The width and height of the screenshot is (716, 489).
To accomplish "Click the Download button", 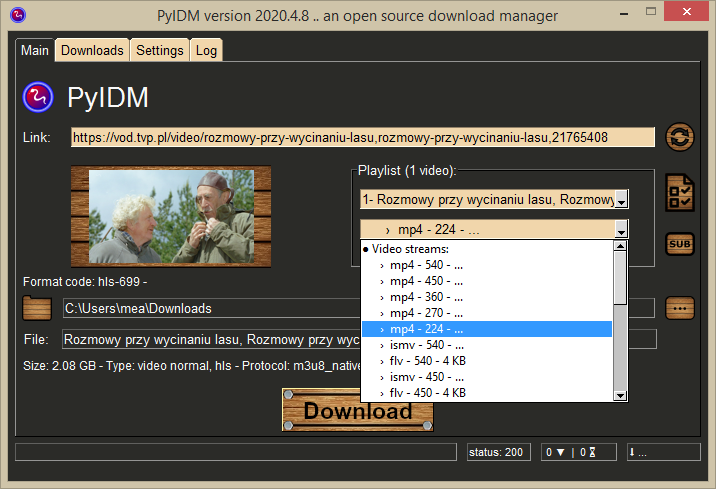I will [x=358, y=410].
